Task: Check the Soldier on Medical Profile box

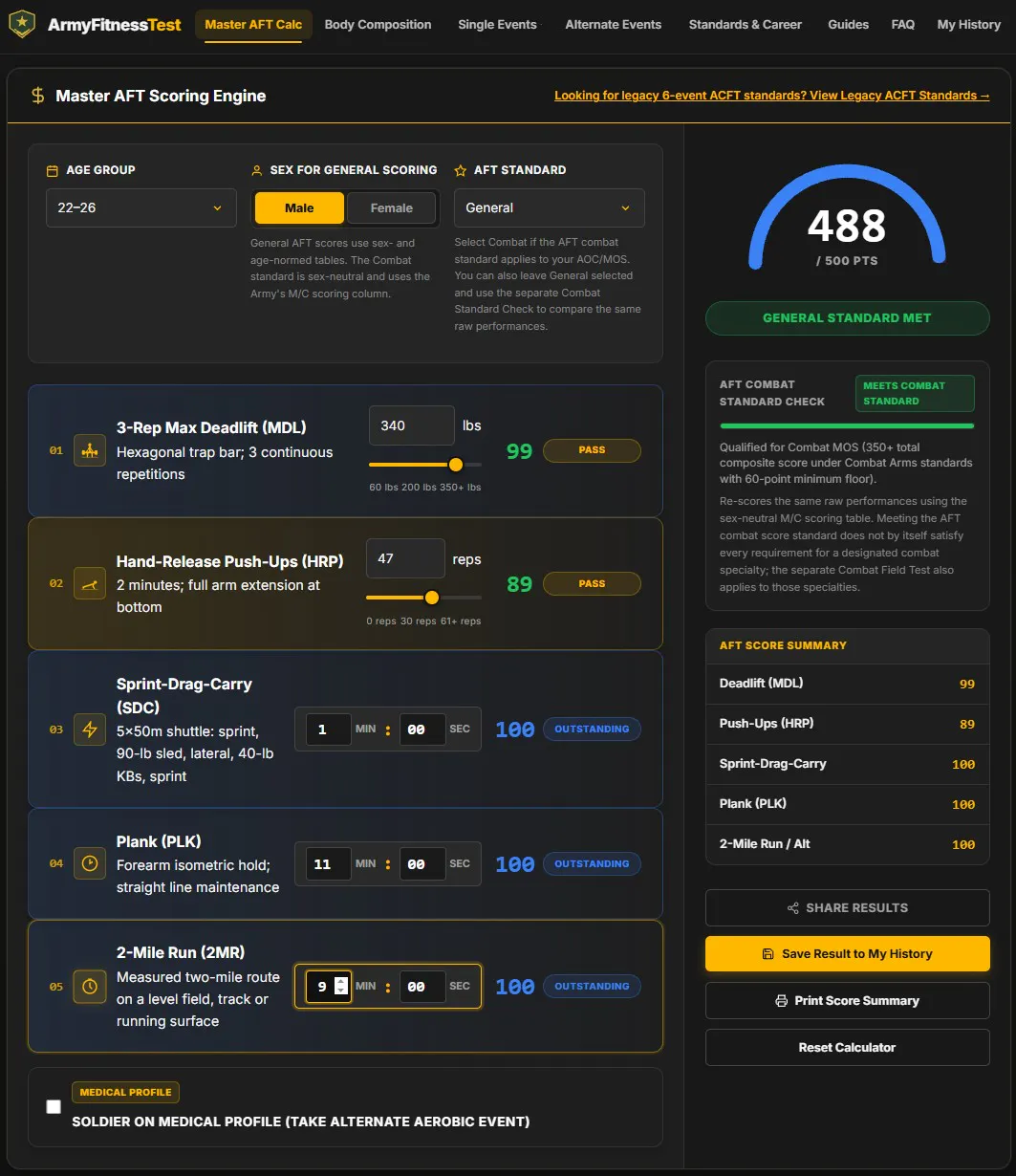Action: point(54,1106)
